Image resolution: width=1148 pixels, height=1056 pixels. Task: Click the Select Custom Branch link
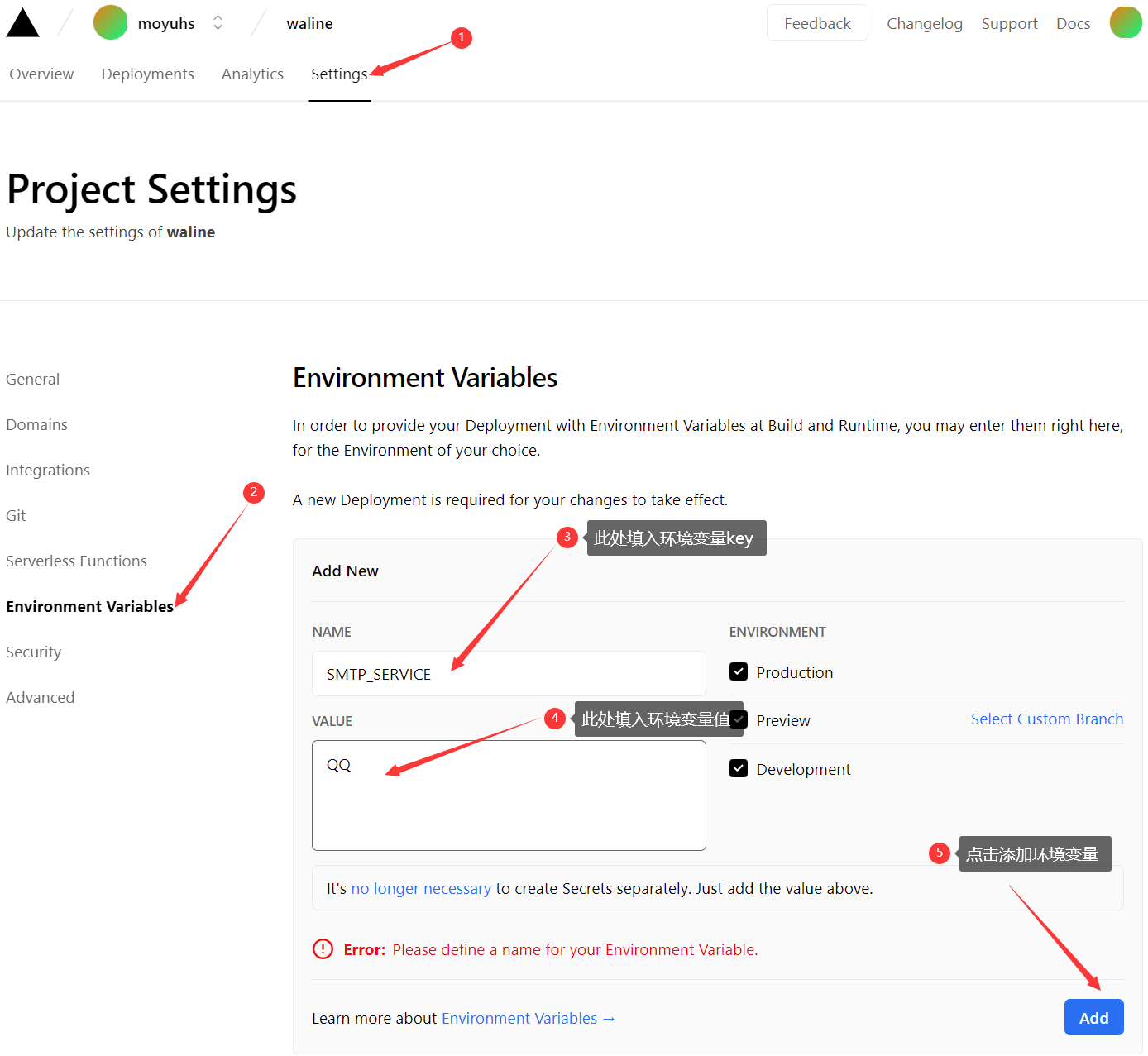pyautogui.click(x=1047, y=719)
